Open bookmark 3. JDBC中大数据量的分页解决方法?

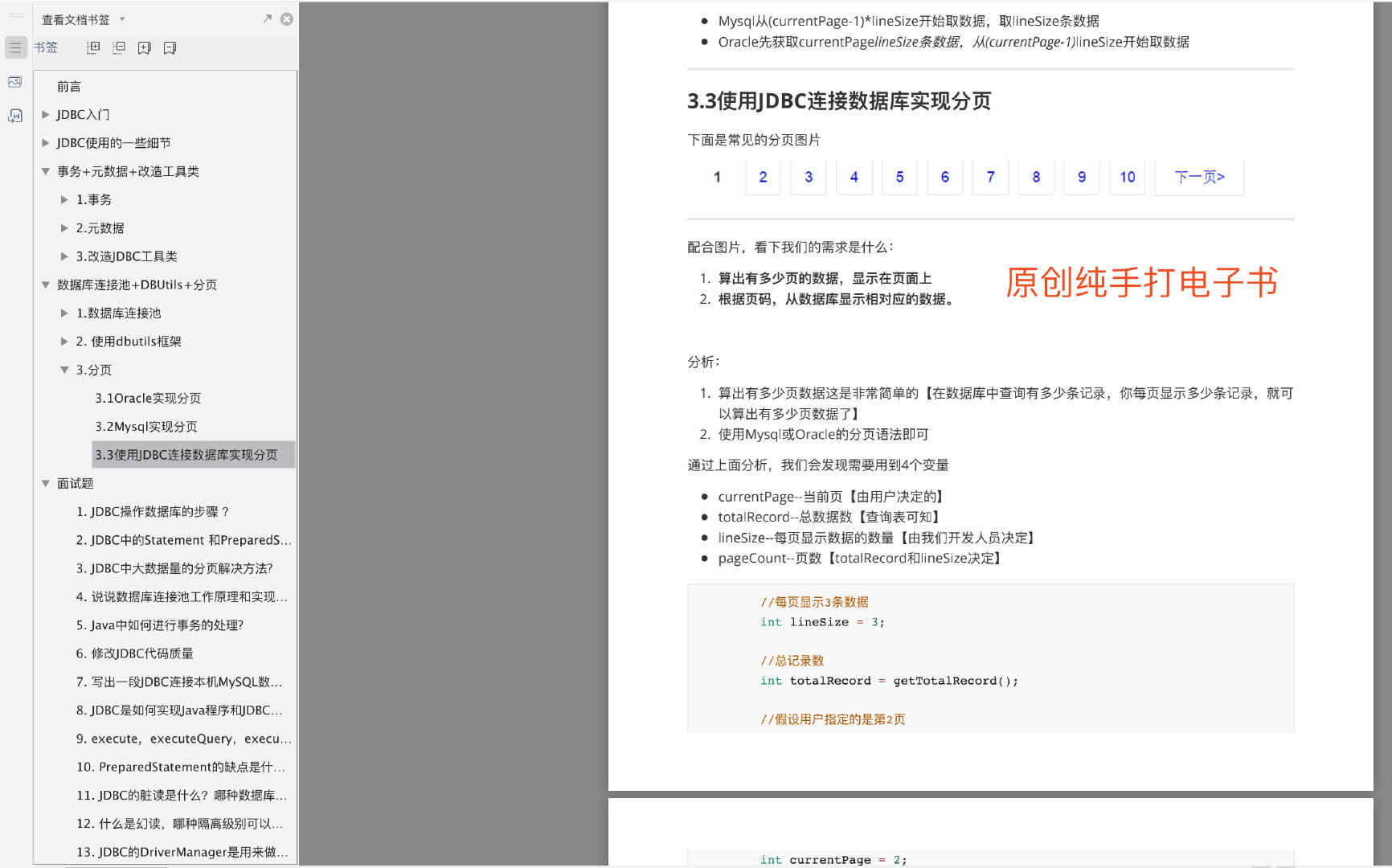[x=174, y=568]
